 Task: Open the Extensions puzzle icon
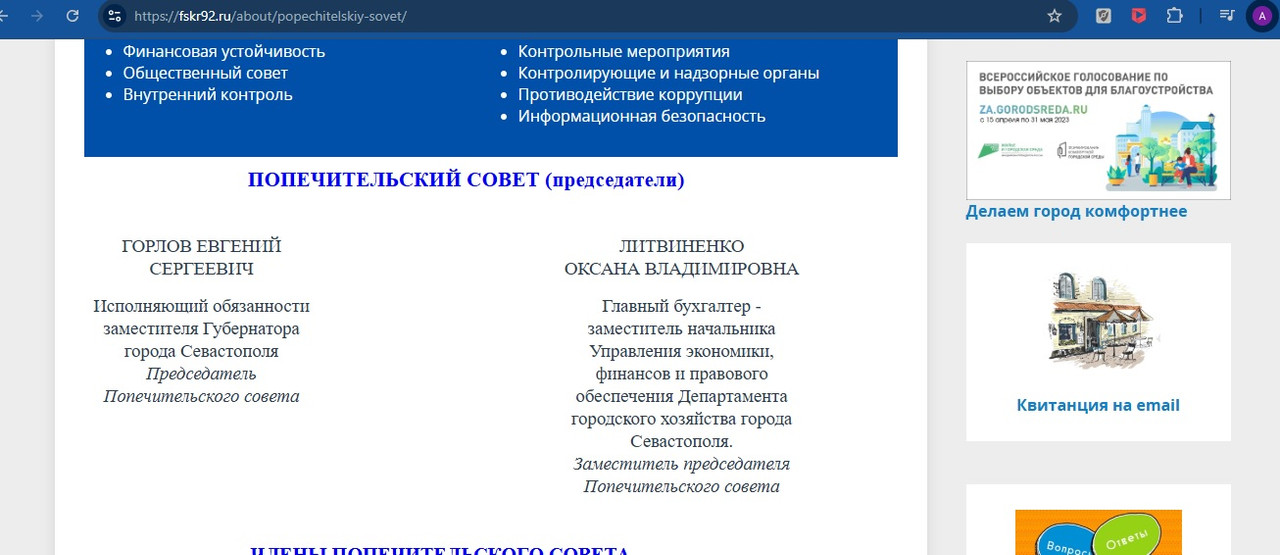coord(1174,16)
